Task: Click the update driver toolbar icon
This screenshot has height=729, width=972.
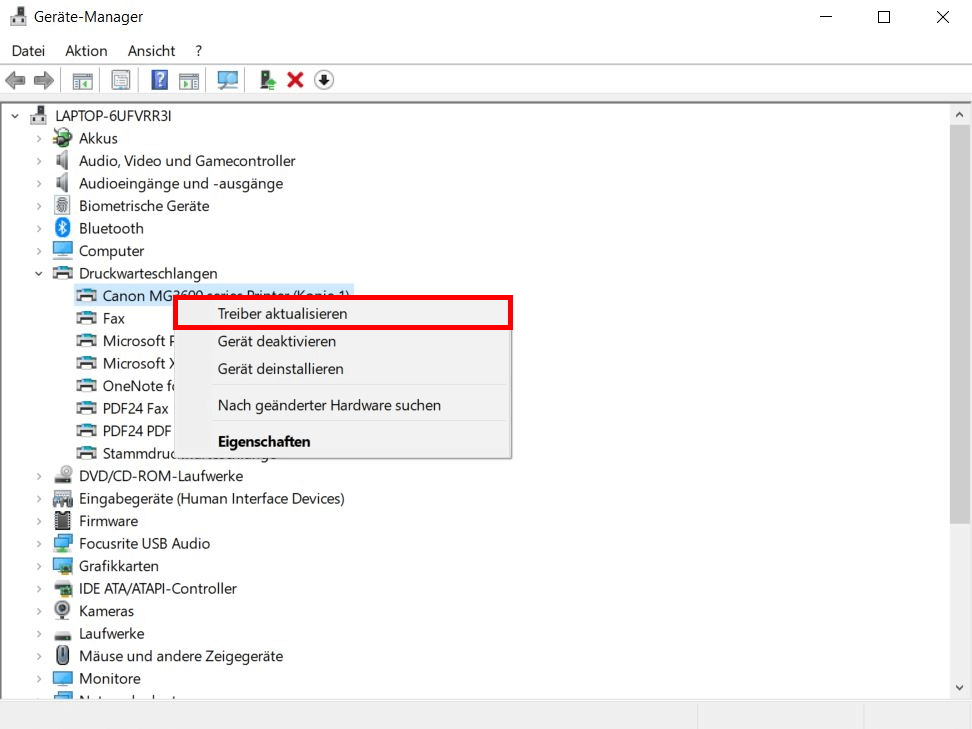Action: pyautogui.click(x=267, y=80)
